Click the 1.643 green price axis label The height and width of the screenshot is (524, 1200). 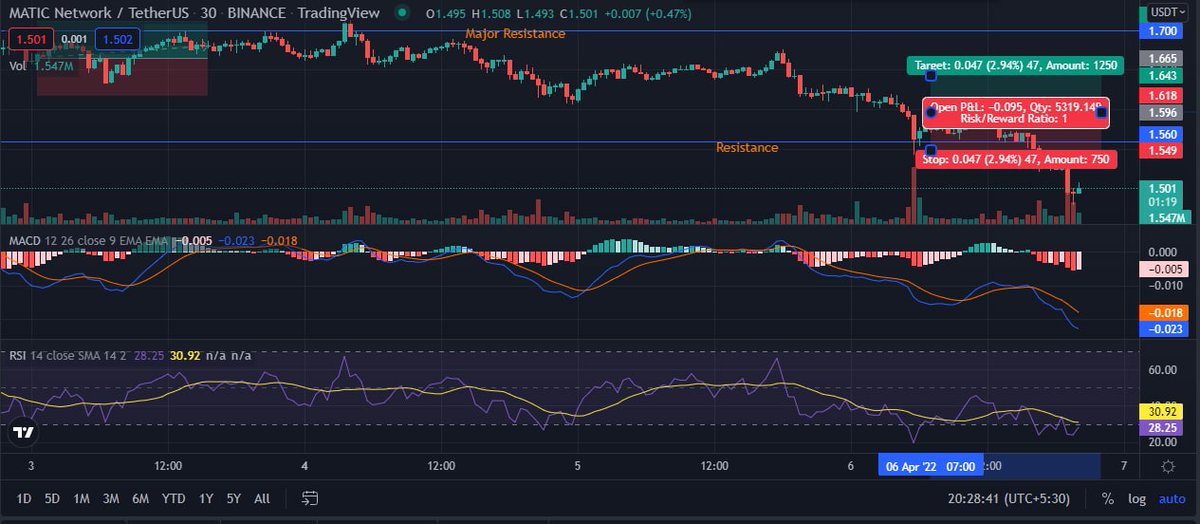point(1163,76)
